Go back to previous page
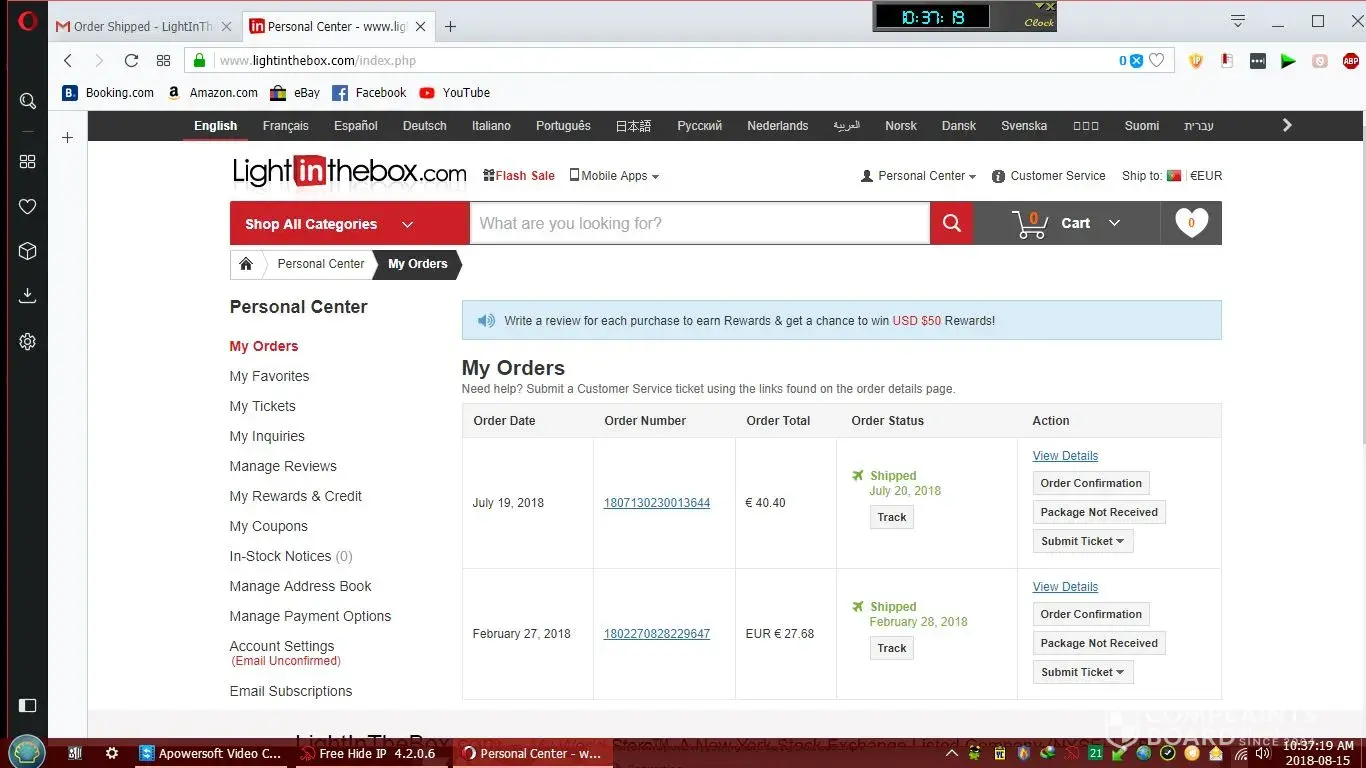The height and width of the screenshot is (768, 1366). pyautogui.click(x=68, y=61)
